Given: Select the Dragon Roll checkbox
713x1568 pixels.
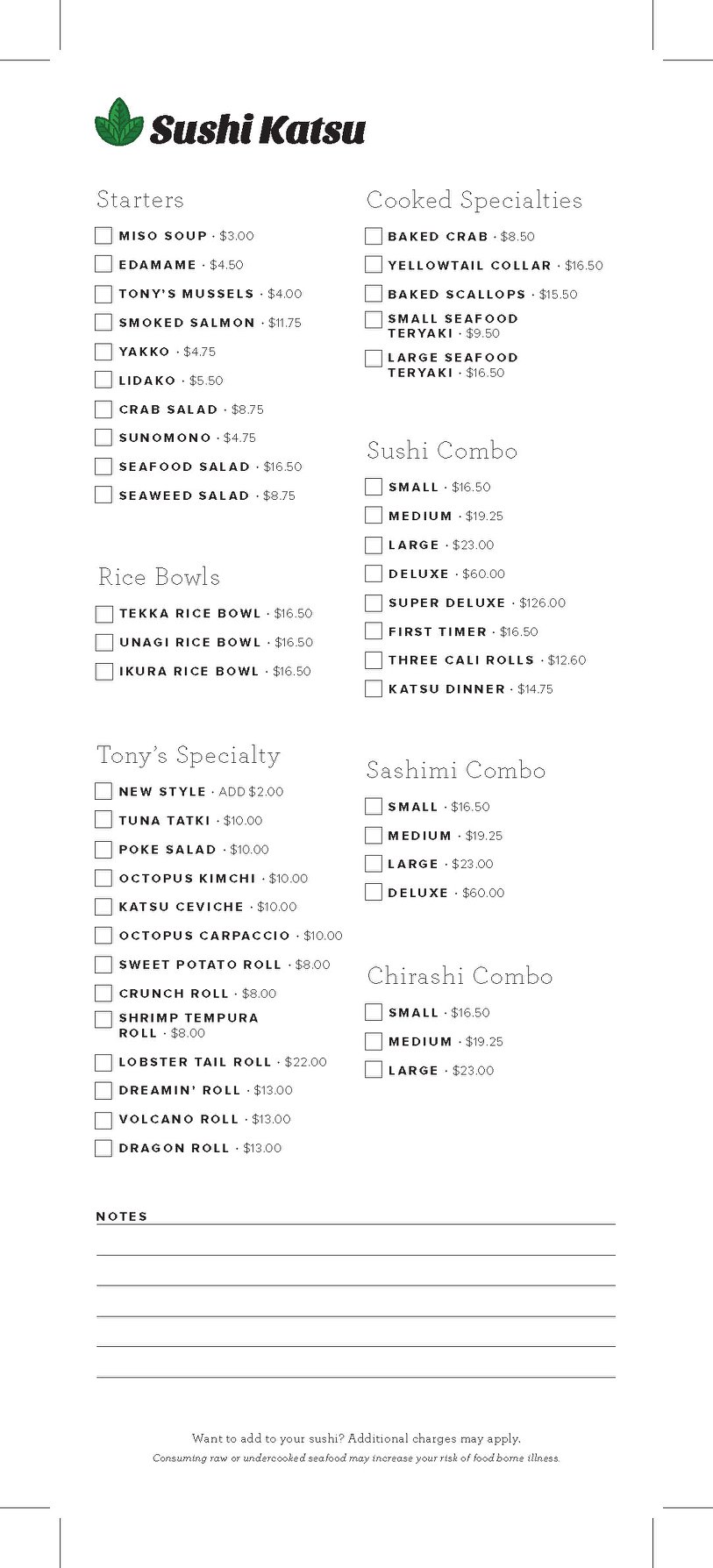Looking at the screenshot, I should click(103, 1149).
